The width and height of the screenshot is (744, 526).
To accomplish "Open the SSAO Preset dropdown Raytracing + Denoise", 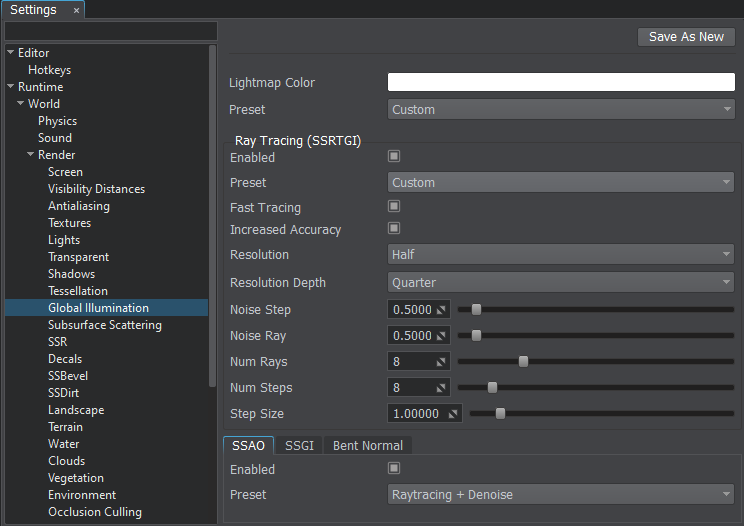I will coord(561,495).
